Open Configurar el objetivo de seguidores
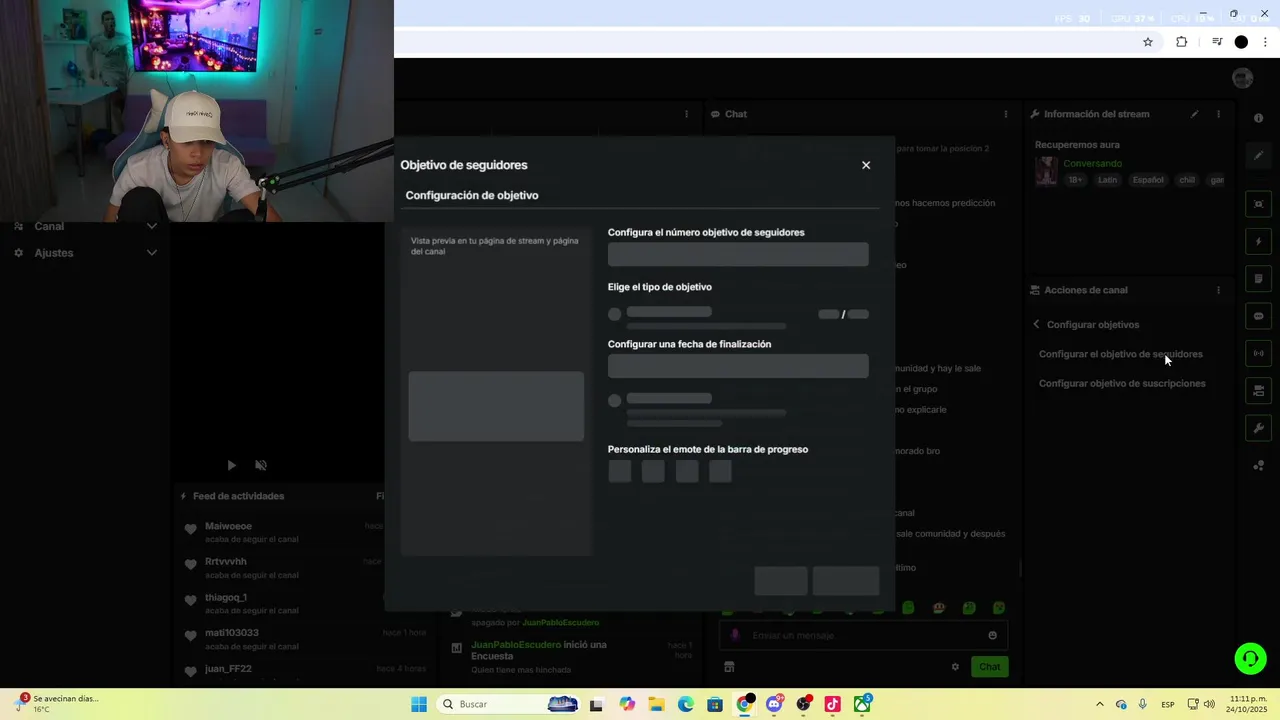This screenshot has height=720, width=1280. tap(1121, 354)
